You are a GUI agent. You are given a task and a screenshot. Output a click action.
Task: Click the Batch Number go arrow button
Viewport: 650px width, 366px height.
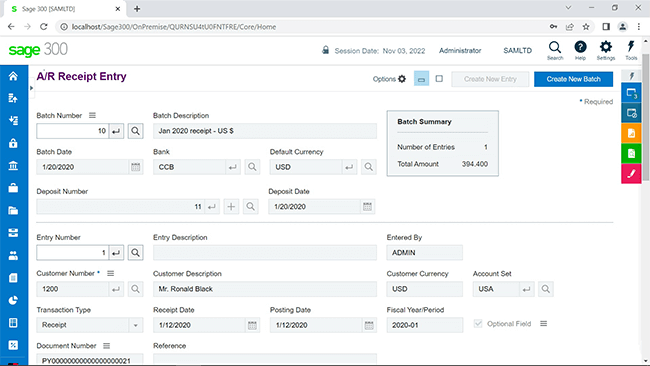pos(116,131)
